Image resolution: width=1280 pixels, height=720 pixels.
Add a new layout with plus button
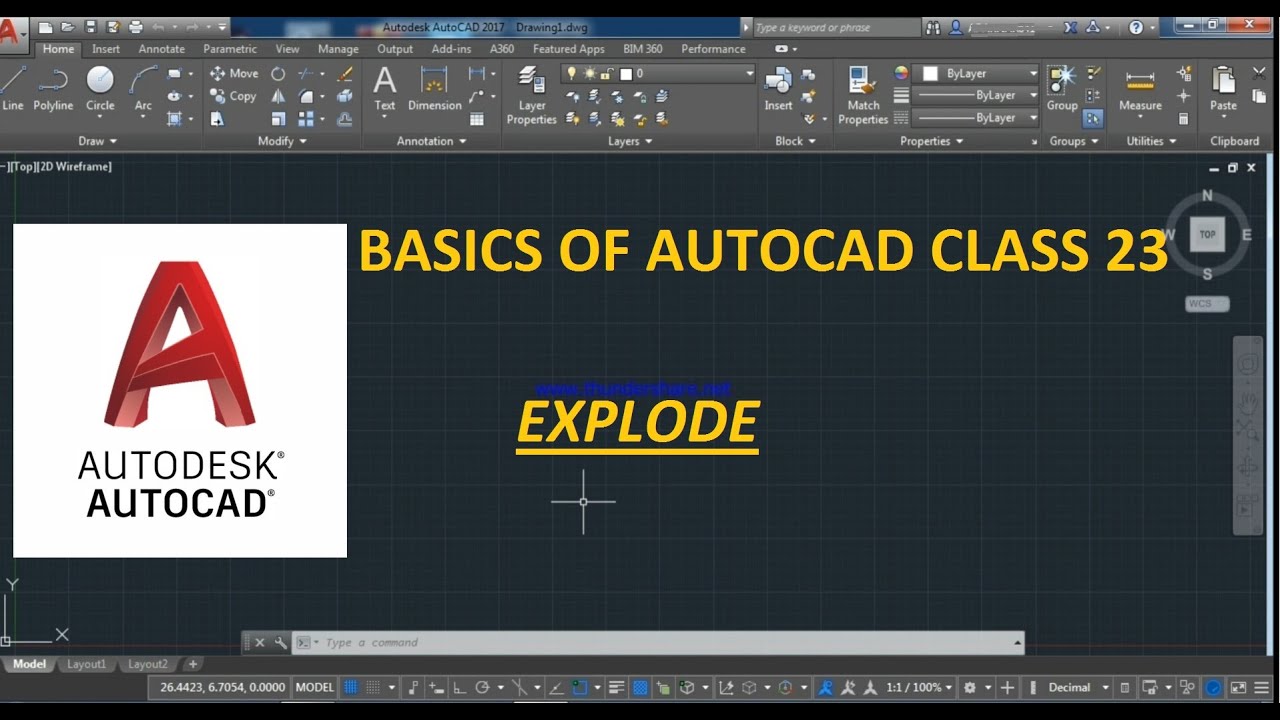point(193,664)
